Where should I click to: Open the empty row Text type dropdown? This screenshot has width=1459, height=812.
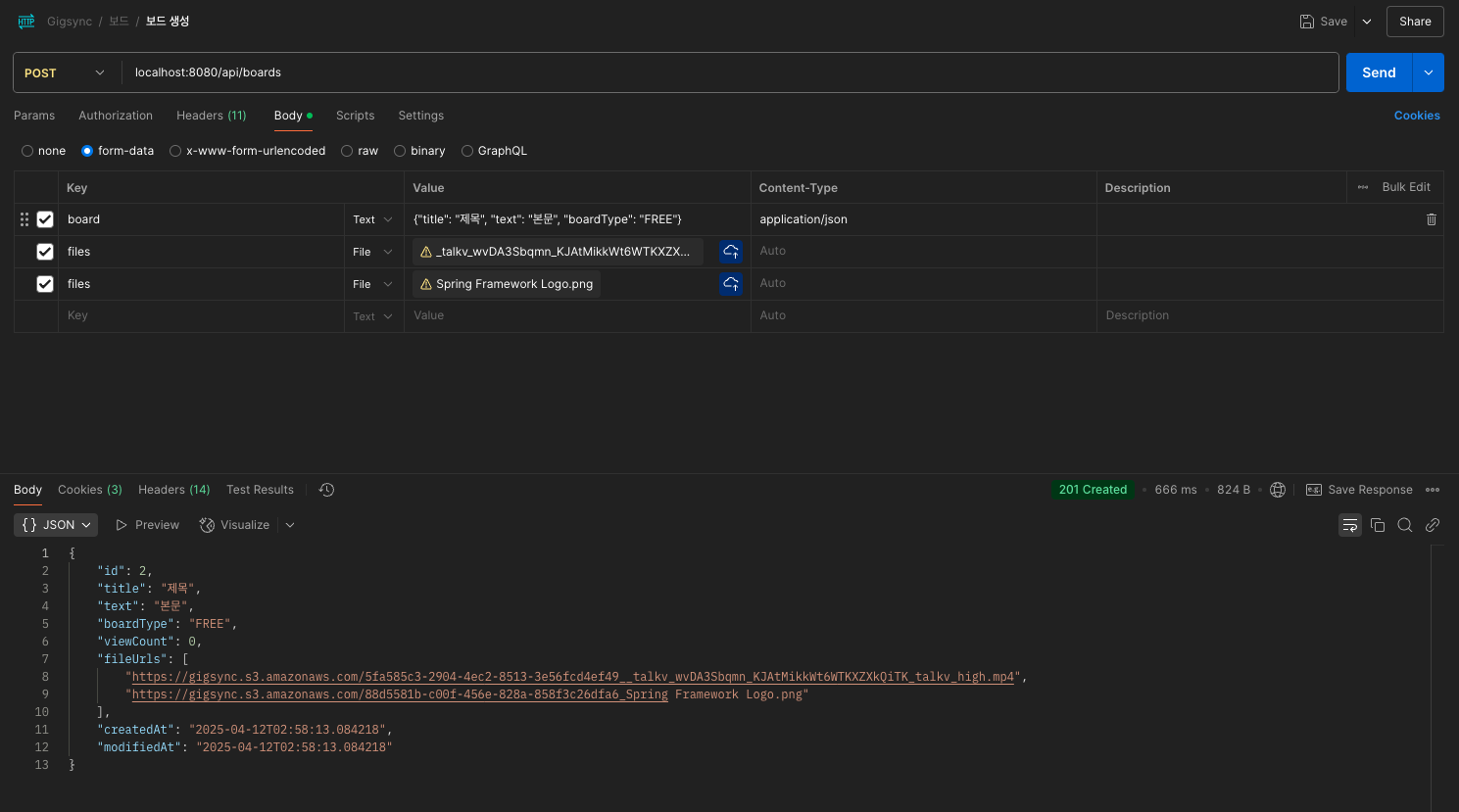point(373,316)
